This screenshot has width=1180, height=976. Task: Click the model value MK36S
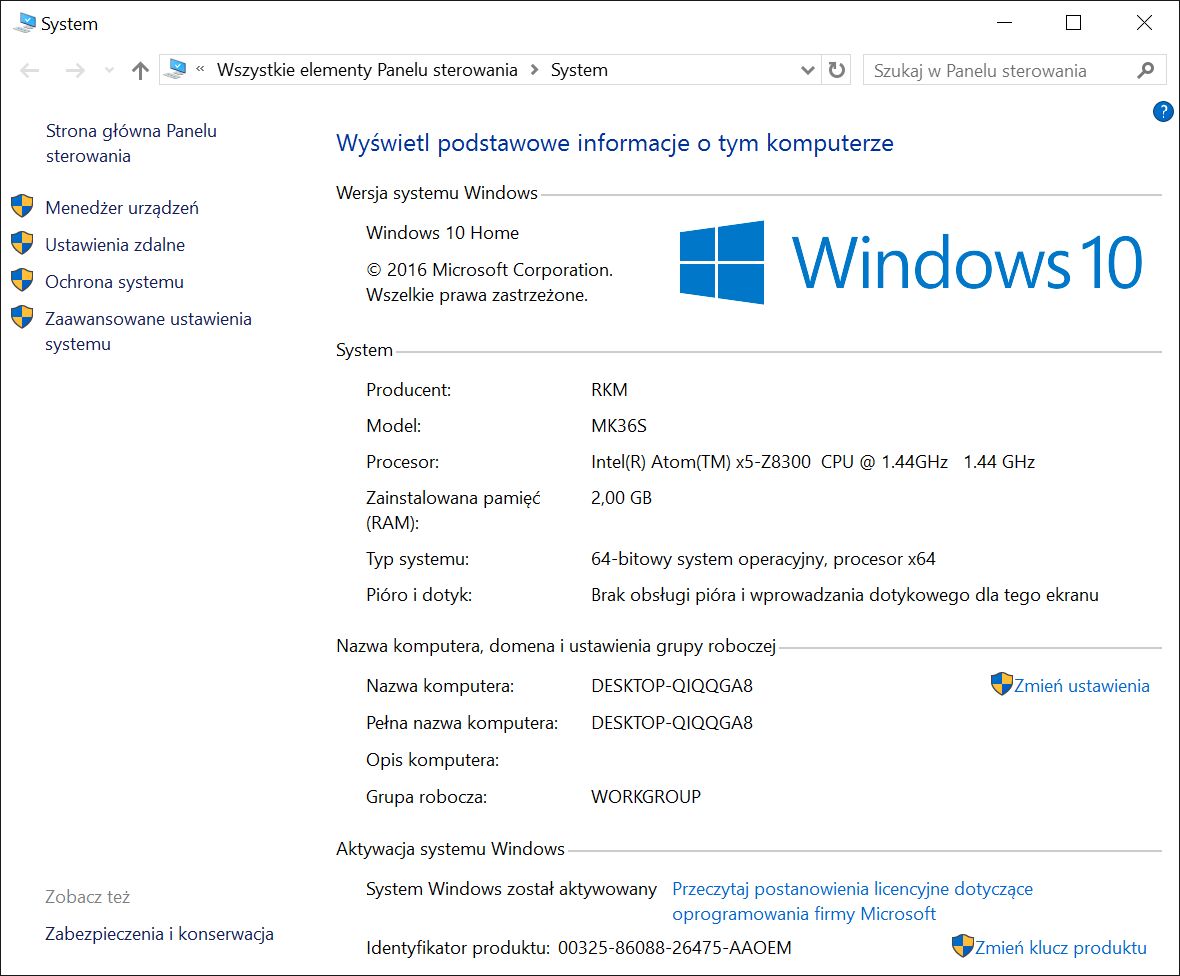(619, 426)
